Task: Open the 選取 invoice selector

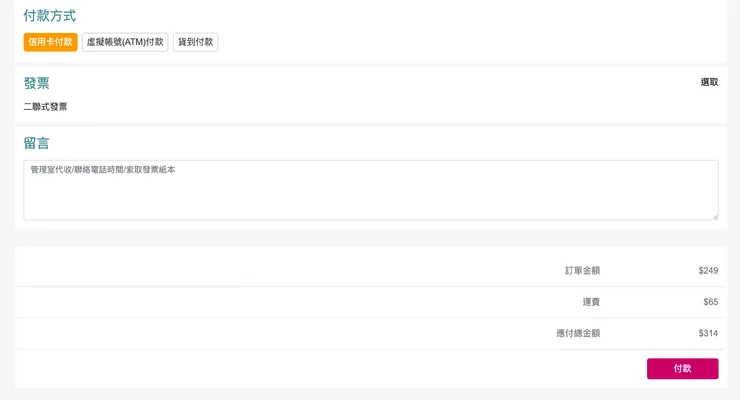Action: 709,82
